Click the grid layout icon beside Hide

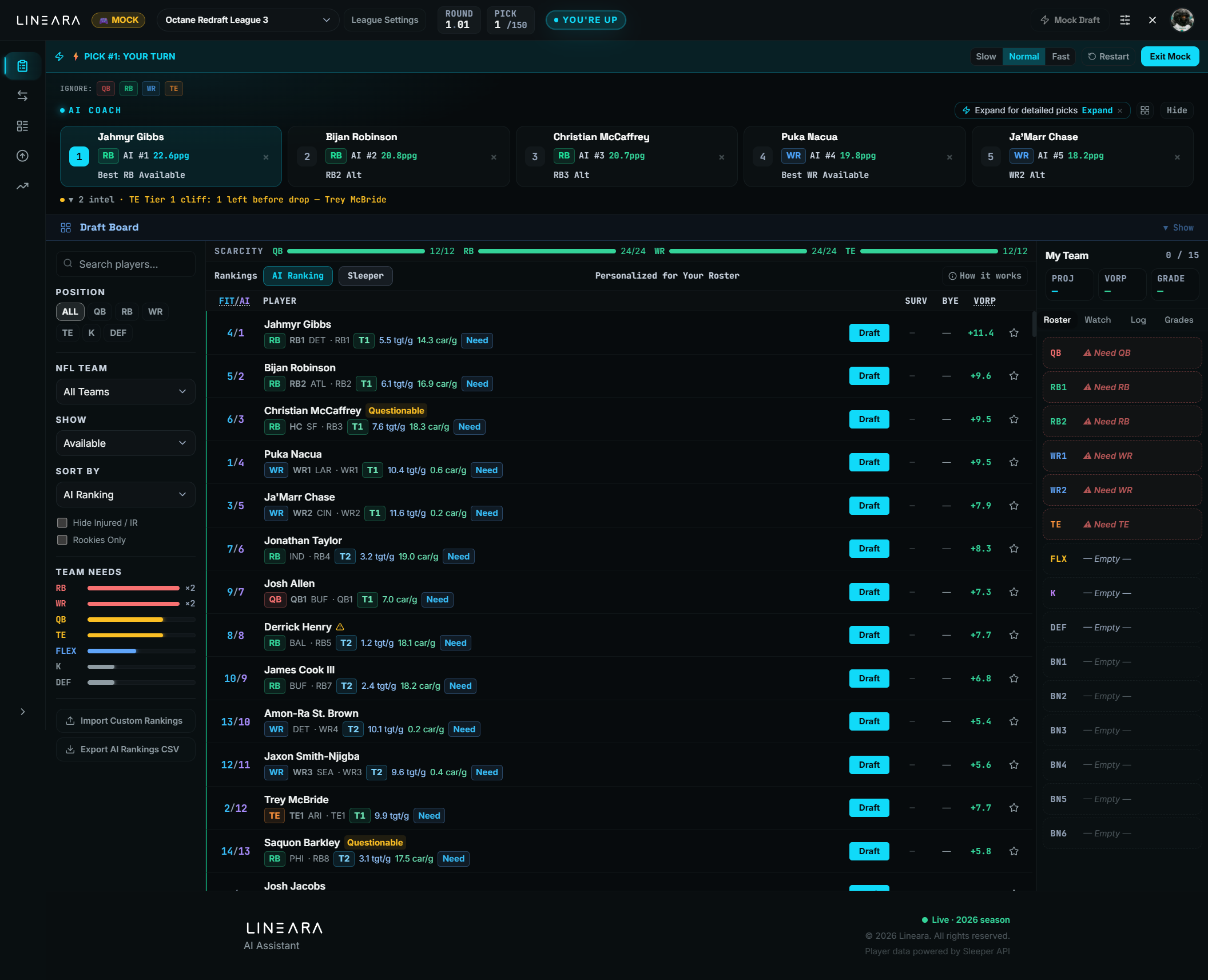tap(1145, 110)
